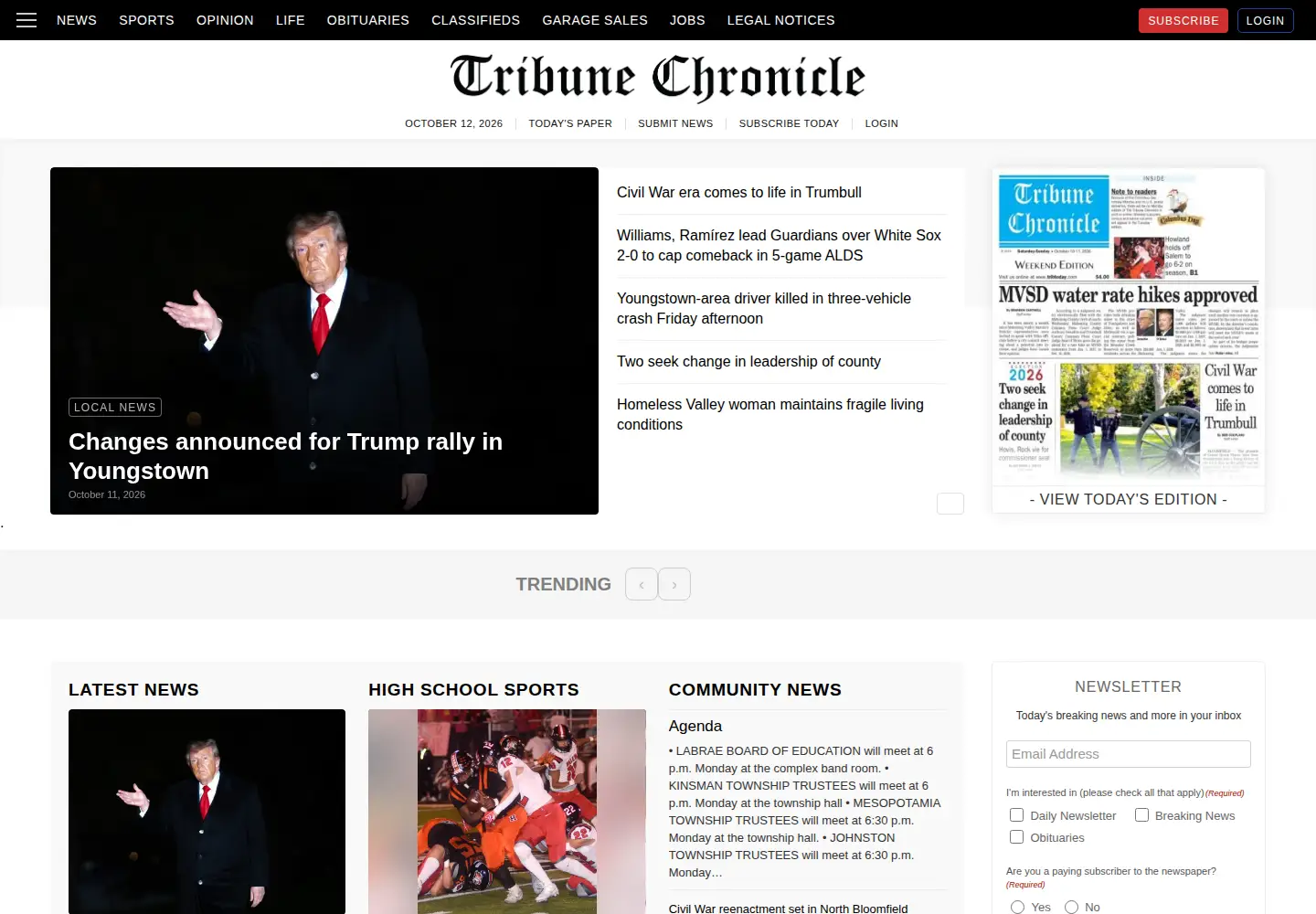Open today's newspaper front page thumbnail
Viewport: 1316px width, 914px height.
[x=1129, y=326]
